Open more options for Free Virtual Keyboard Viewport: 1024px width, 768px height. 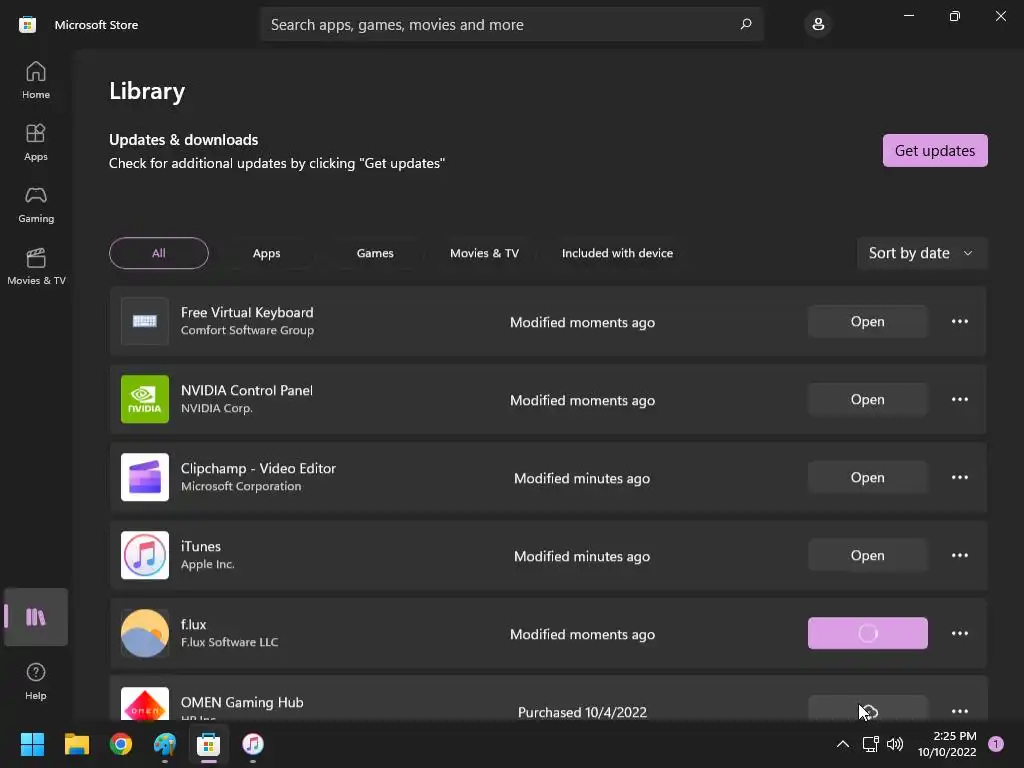pyautogui.click(x=959, y=321)
